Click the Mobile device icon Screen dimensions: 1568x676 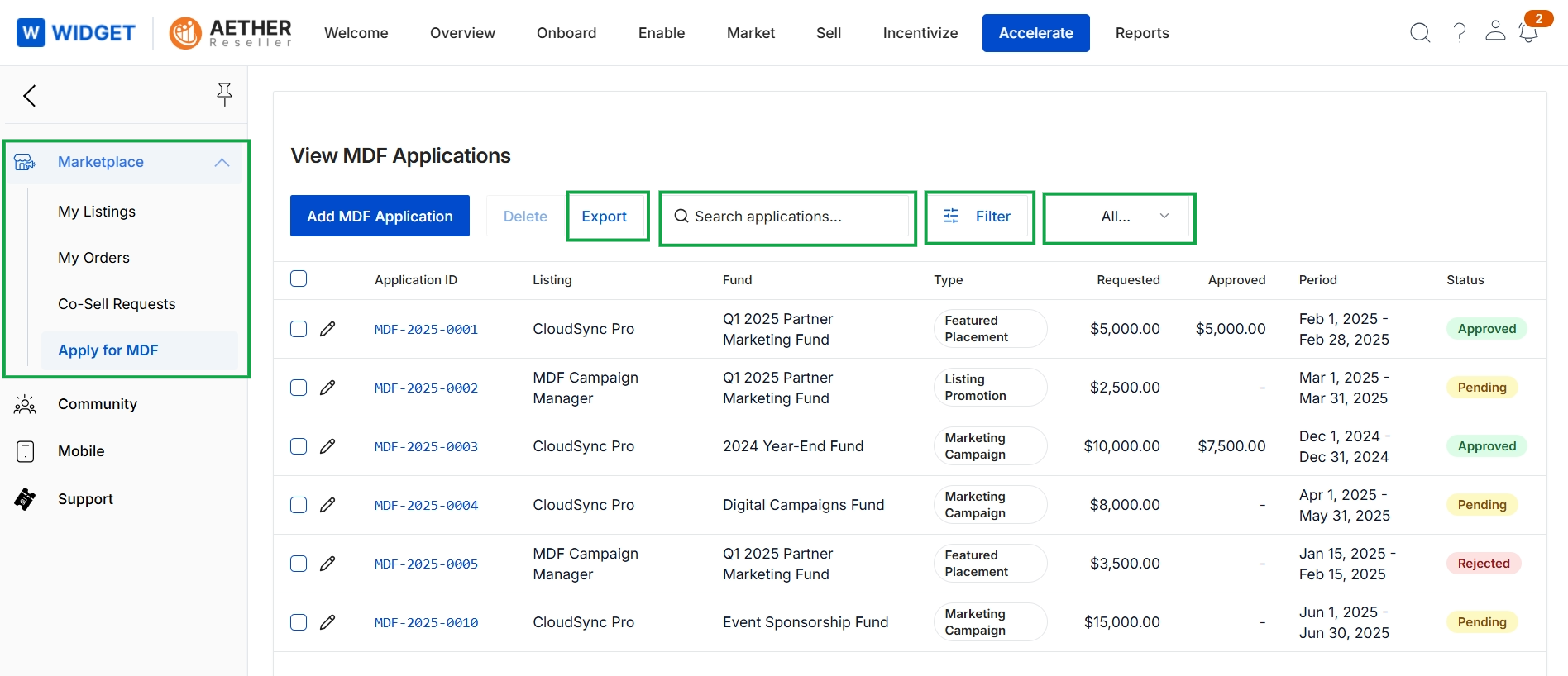click(26, 451)
